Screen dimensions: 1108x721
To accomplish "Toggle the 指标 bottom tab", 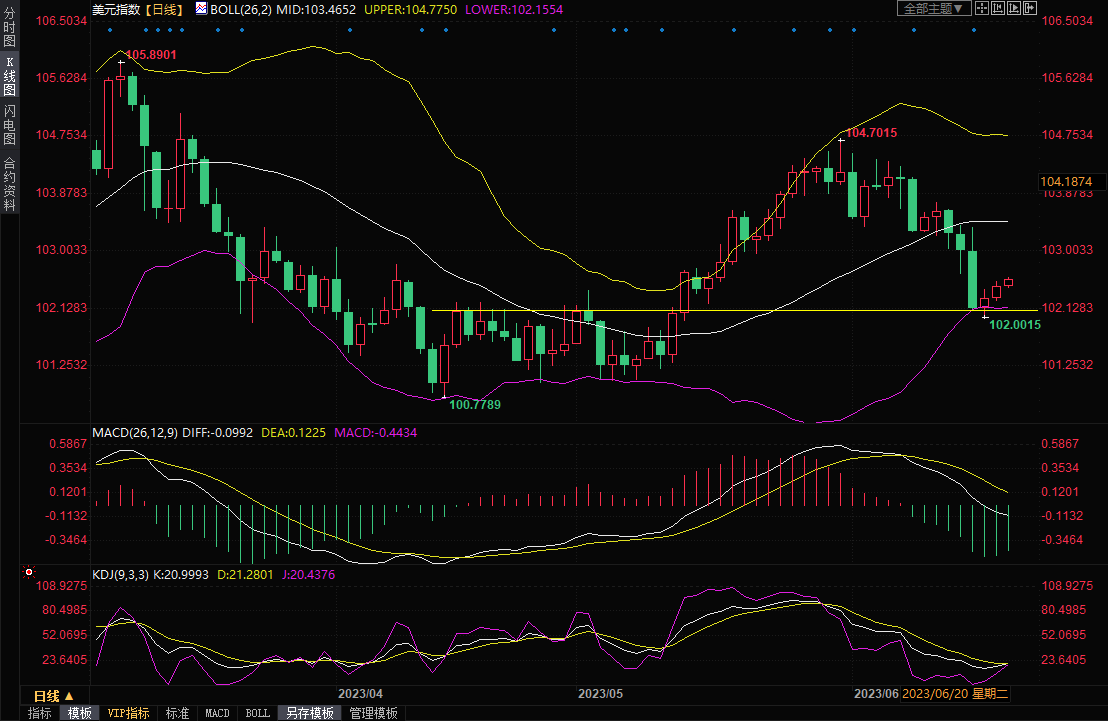I will [x=40, y=713].
